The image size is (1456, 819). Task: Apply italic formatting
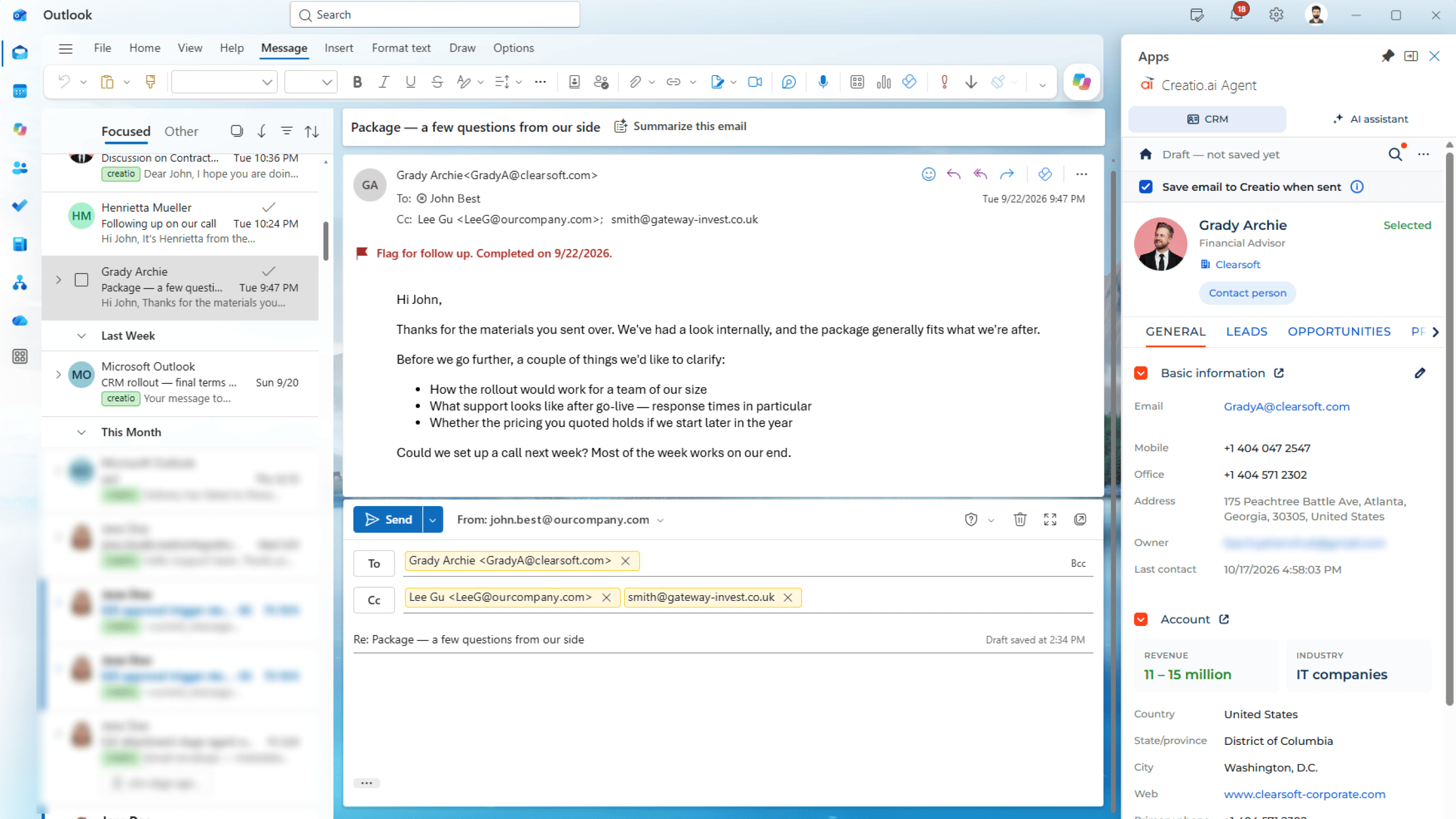[384, 82]
